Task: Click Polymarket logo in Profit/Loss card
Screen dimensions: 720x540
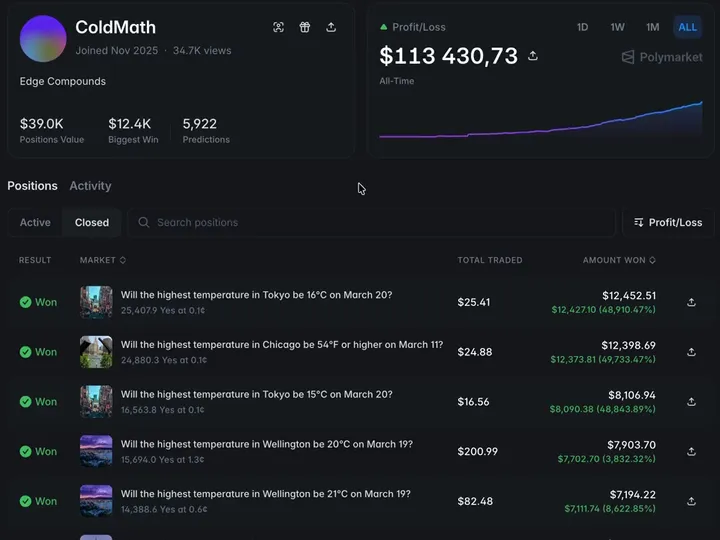Action: pyautogui.click(x=662, y=57)
